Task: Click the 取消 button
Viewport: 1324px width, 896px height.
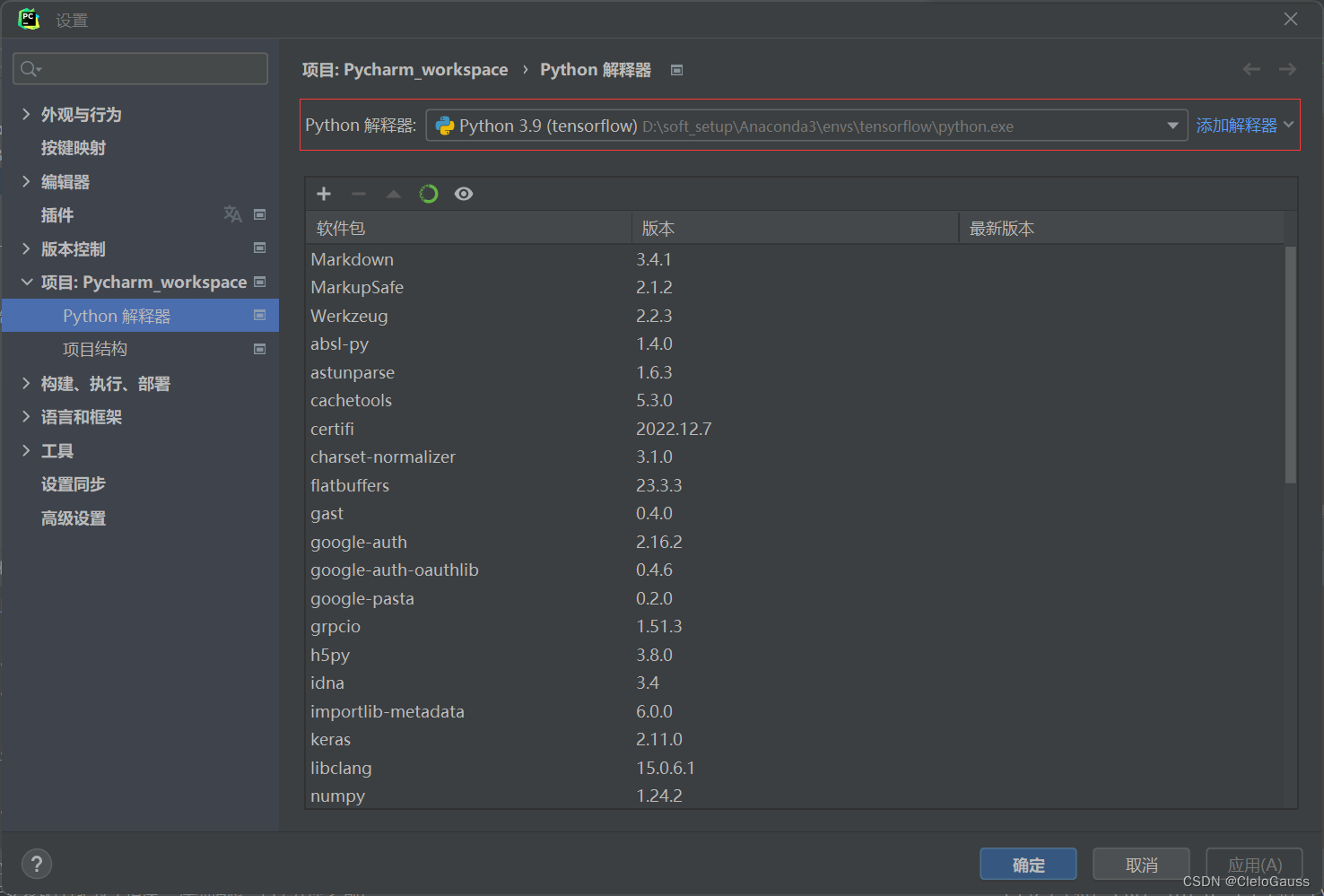Action: tap(1141, 865)
